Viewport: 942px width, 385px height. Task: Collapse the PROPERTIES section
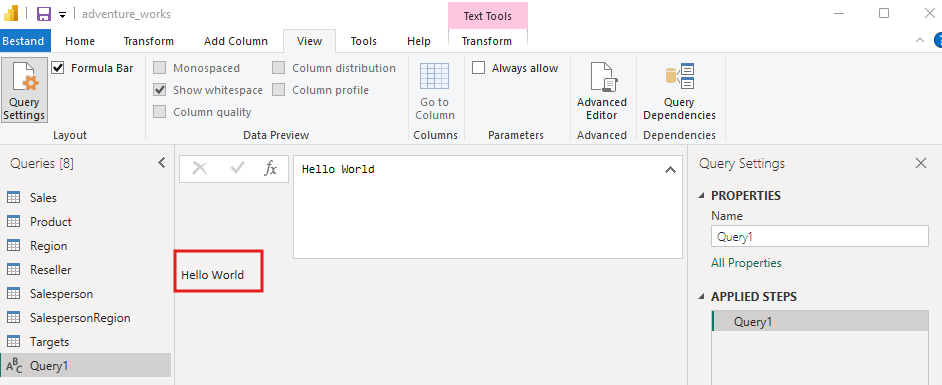(702, 196)
